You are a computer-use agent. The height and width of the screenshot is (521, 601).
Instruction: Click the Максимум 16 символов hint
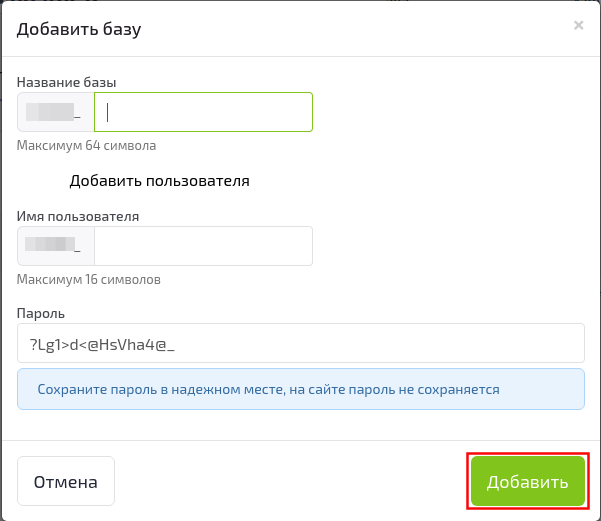89,279
